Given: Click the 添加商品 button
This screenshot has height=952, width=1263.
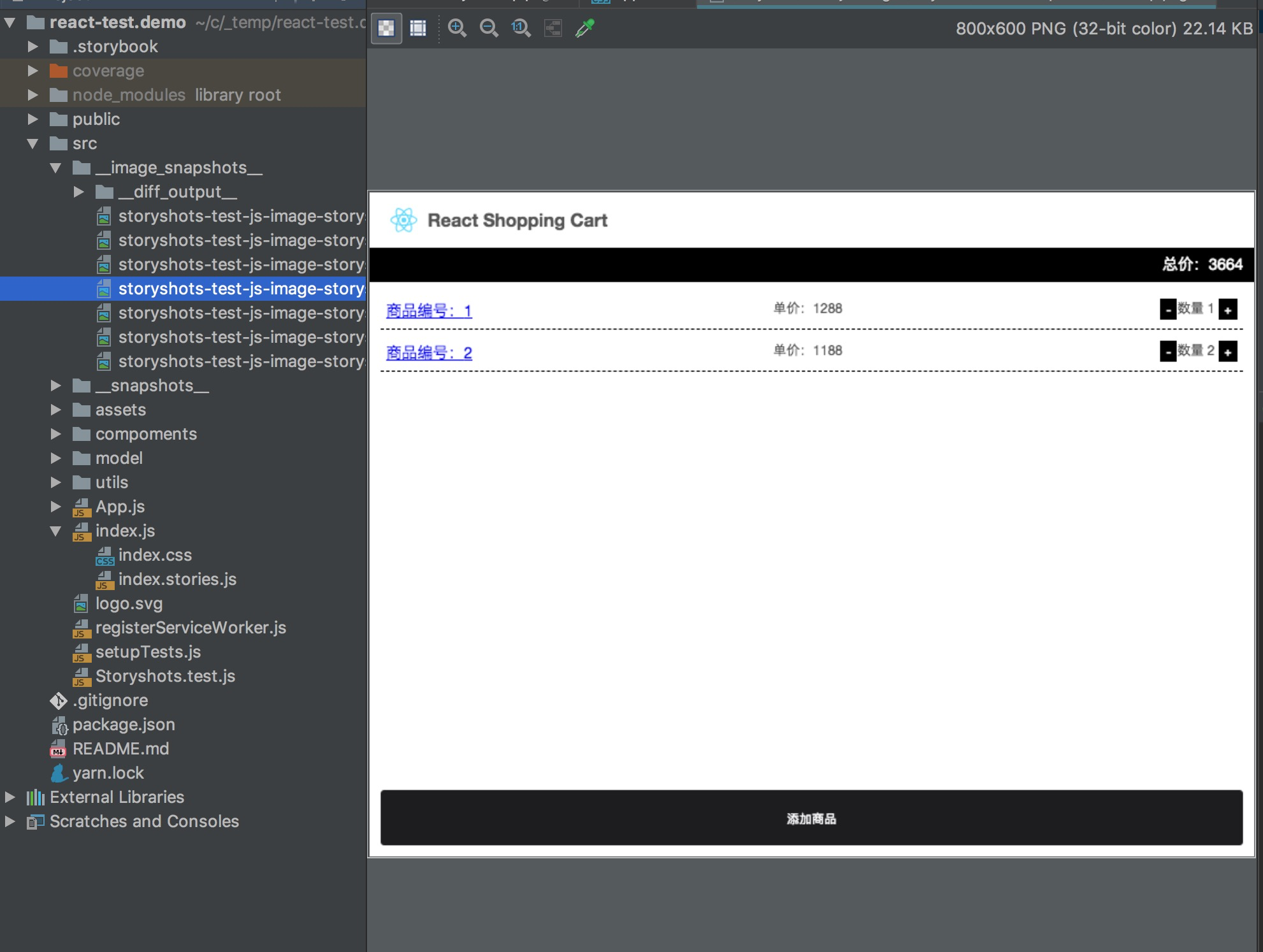Looking at the screenshot, I should pyautogui.click(x=811, y=818).
